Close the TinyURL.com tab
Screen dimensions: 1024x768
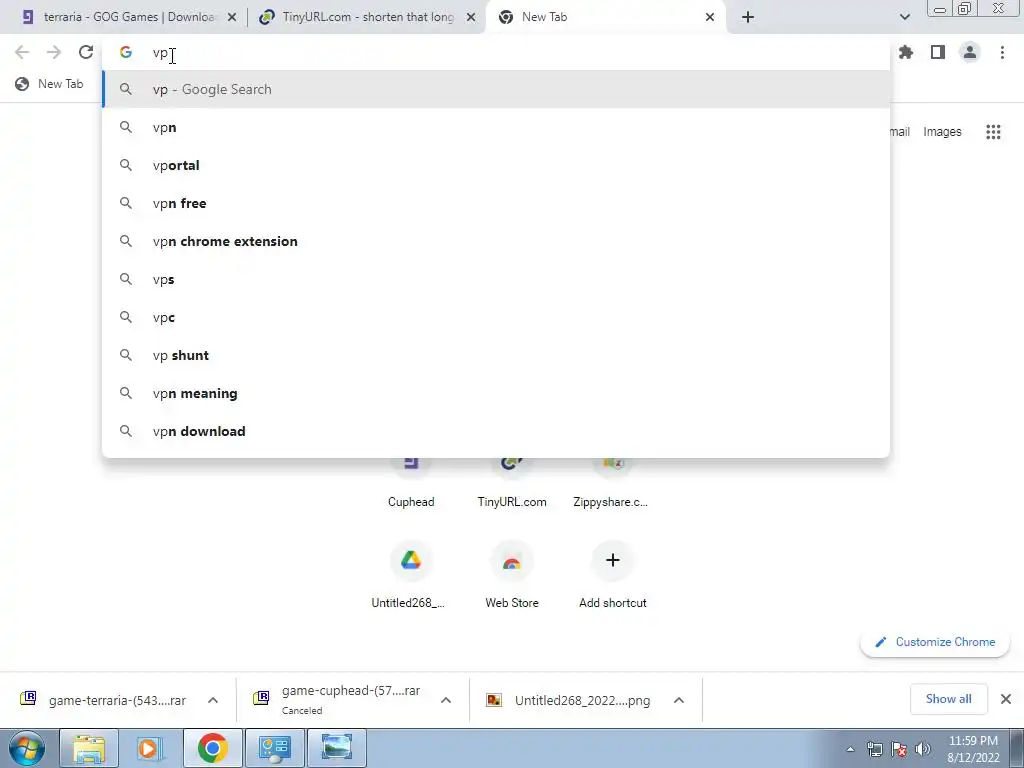point(471,18)
